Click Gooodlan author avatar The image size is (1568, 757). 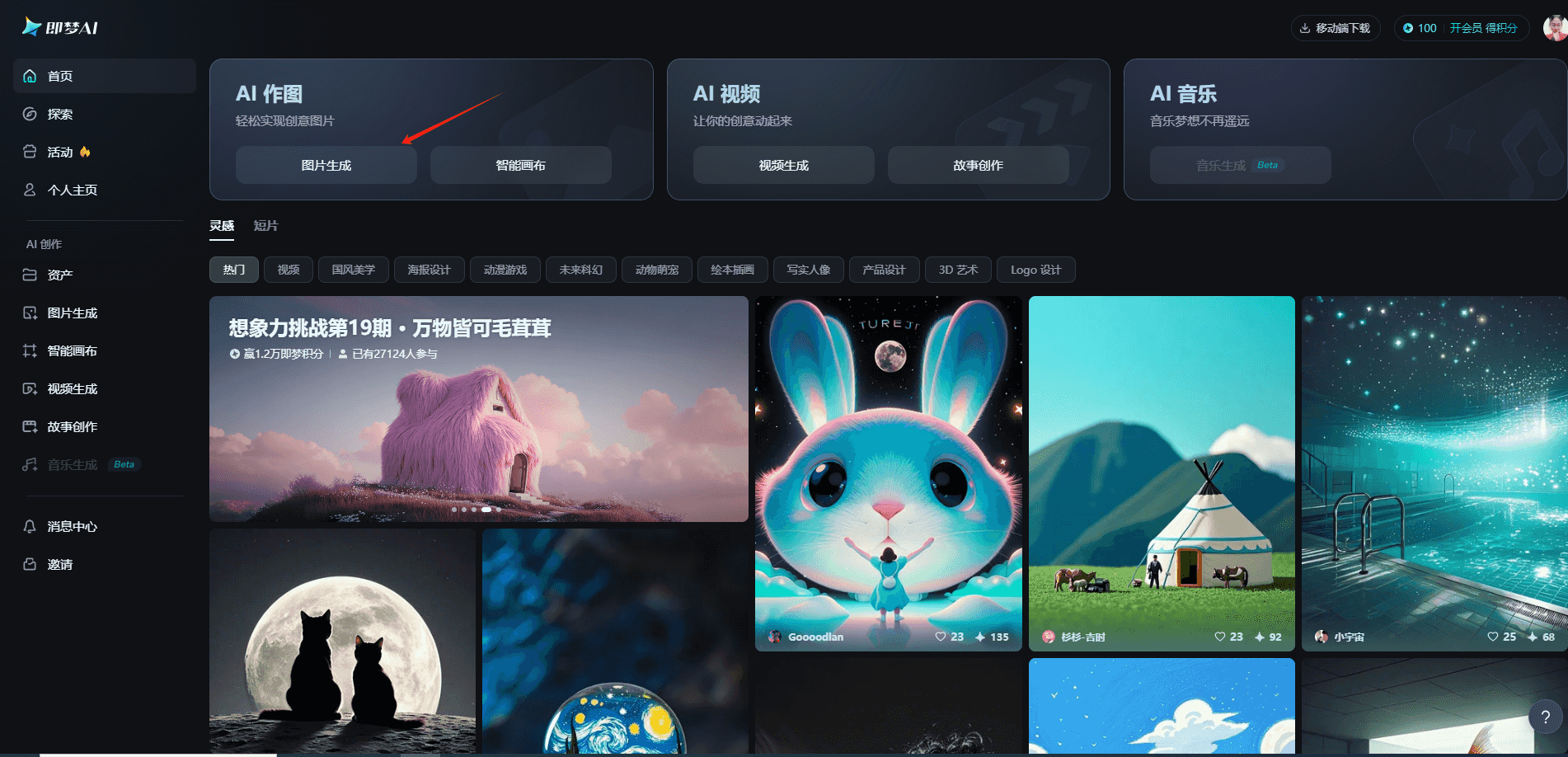coord(775,637)
